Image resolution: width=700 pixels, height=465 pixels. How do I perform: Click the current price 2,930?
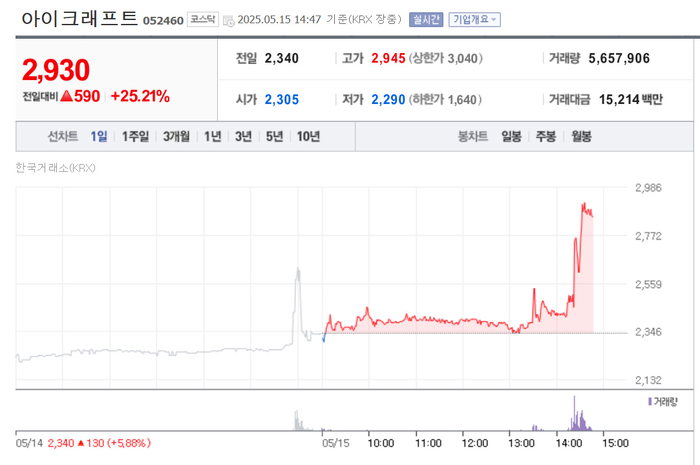pyautogui.click(x=56, y=70)
